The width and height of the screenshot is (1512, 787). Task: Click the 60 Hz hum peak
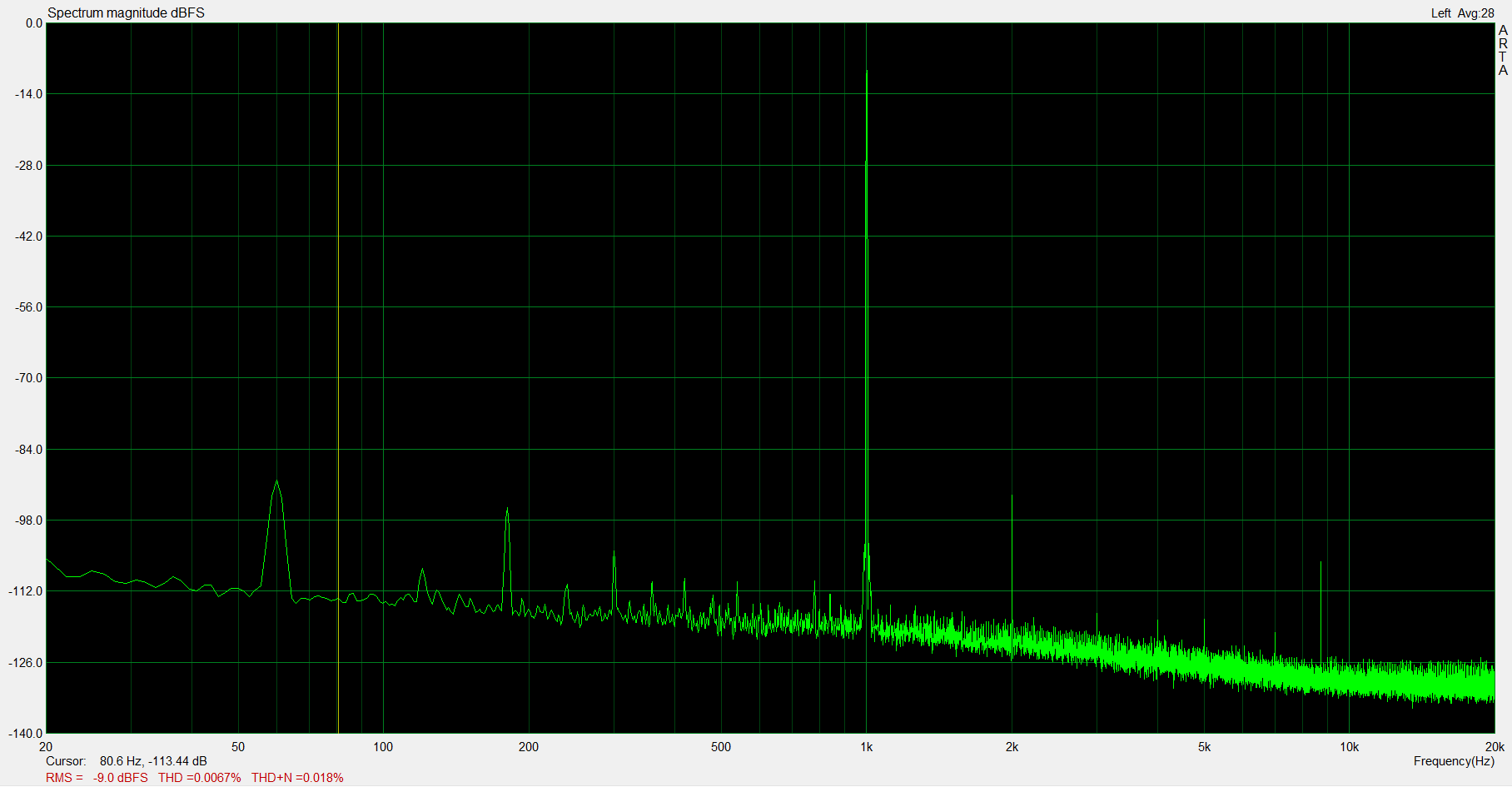pyautogui.click(x=276, y=482)
